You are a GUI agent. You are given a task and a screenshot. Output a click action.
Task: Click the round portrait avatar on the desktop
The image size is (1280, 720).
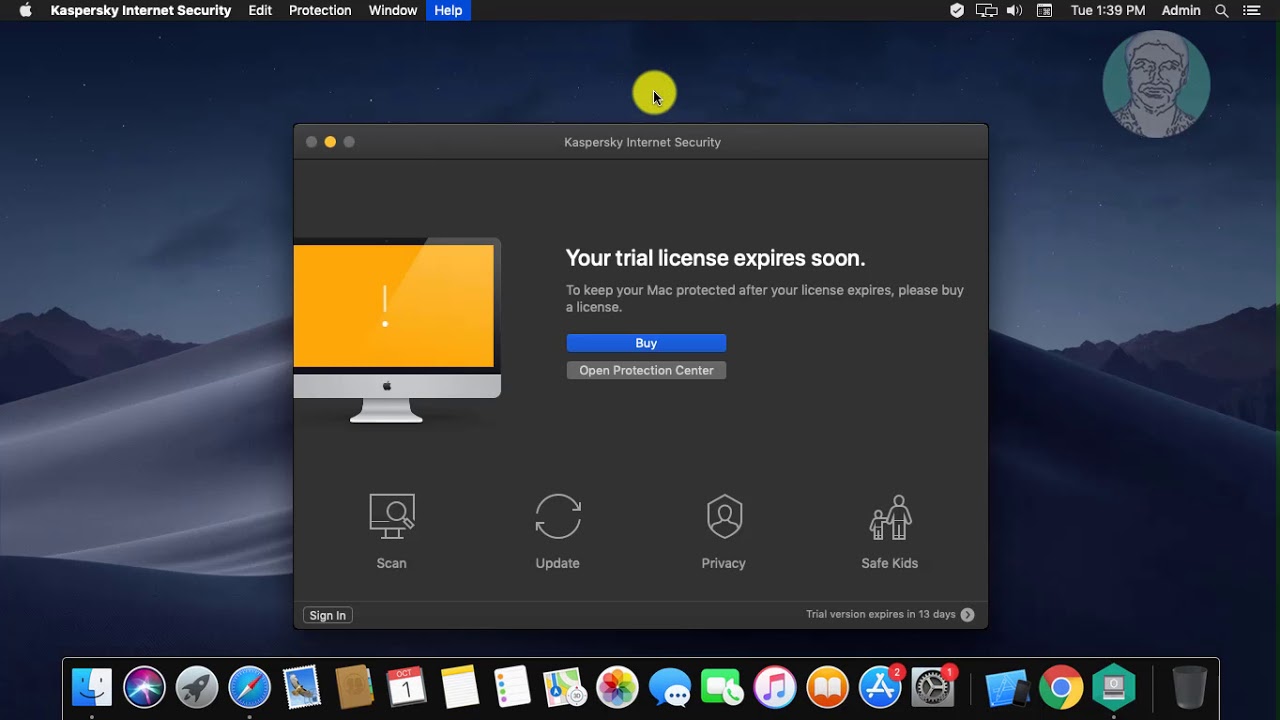coord(1156,83)
